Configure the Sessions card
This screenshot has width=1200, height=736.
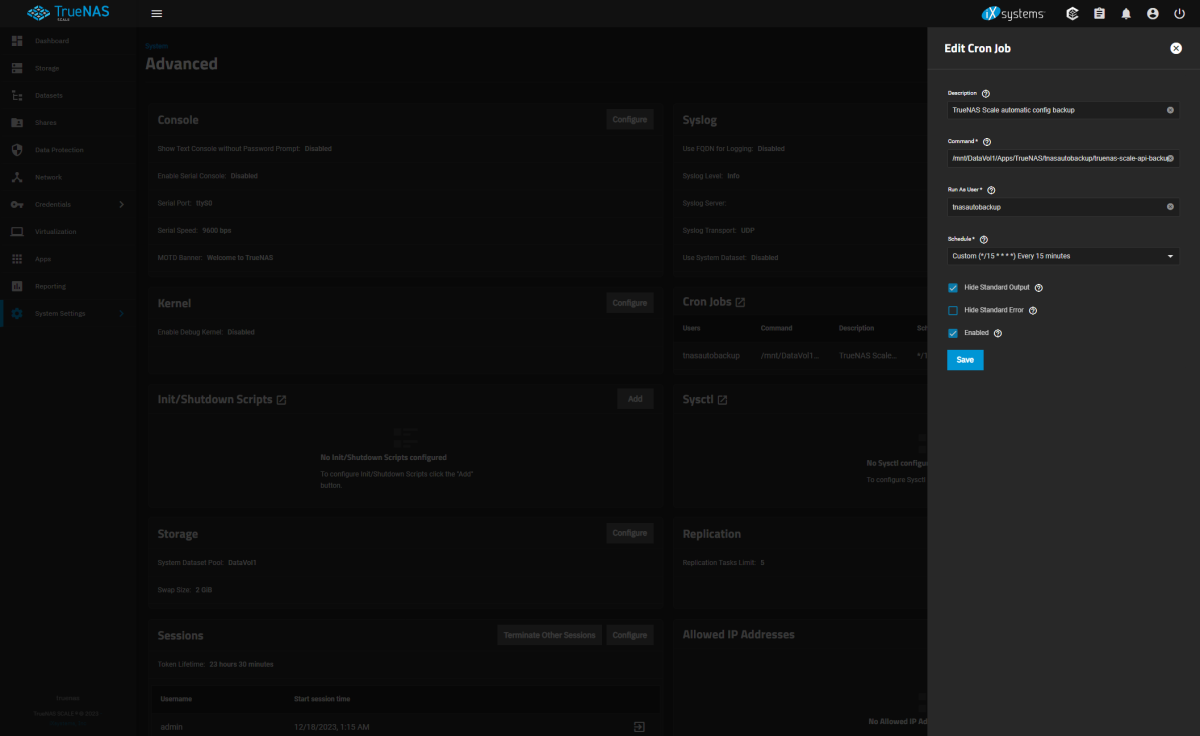pyautogui.click(x=630, y=634)
